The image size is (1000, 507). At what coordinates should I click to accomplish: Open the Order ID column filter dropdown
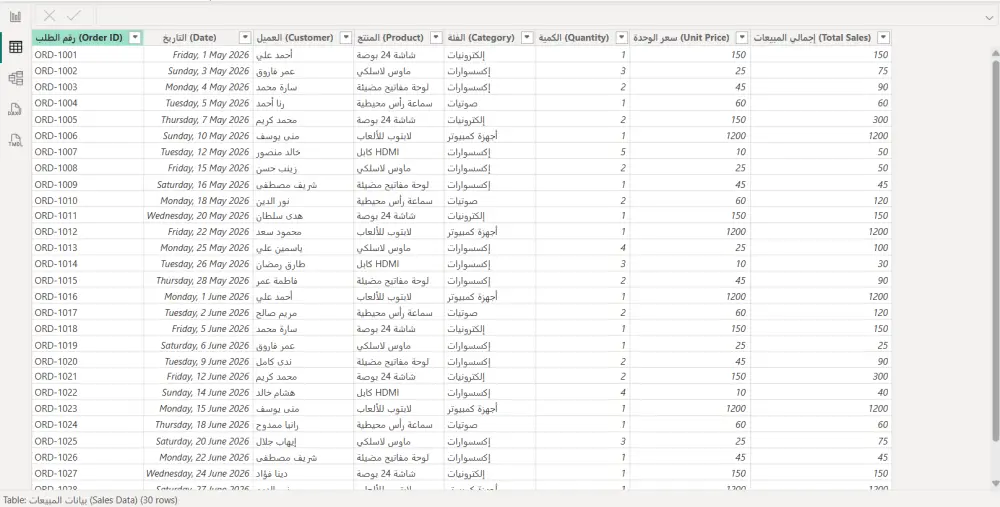point(135,38)
